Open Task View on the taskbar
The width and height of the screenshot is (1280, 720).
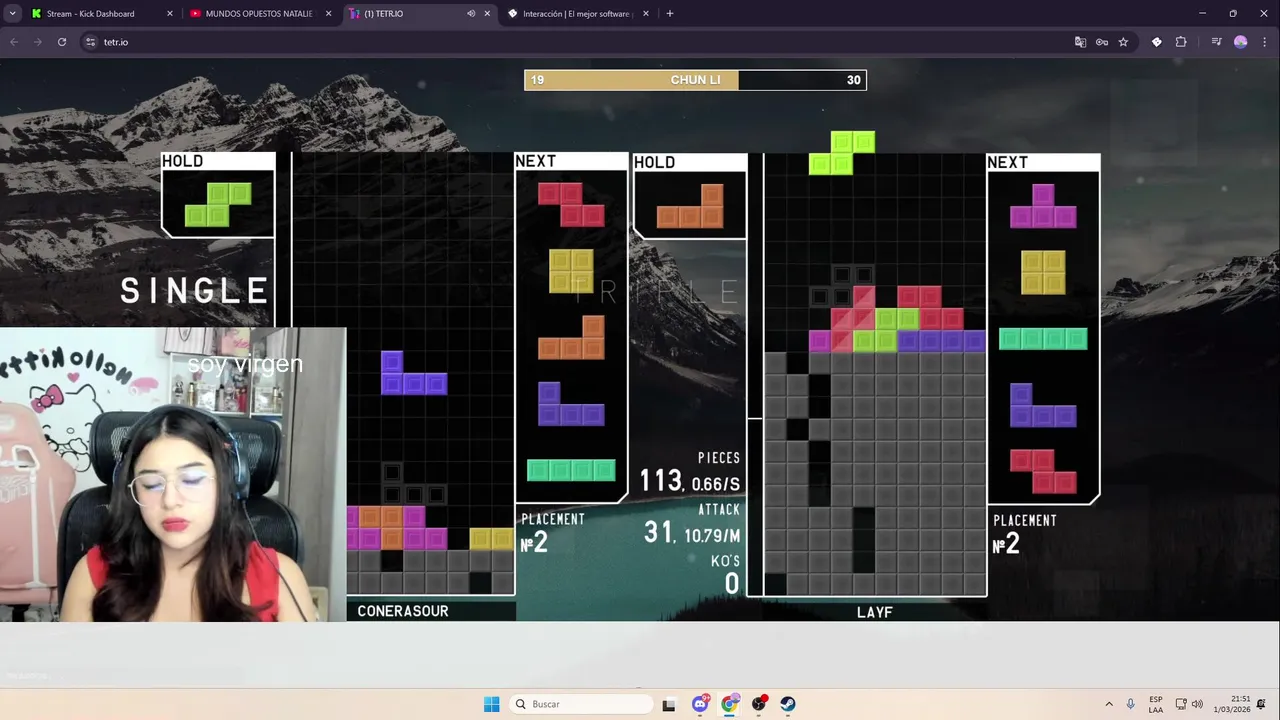click(x=669, y=704)
